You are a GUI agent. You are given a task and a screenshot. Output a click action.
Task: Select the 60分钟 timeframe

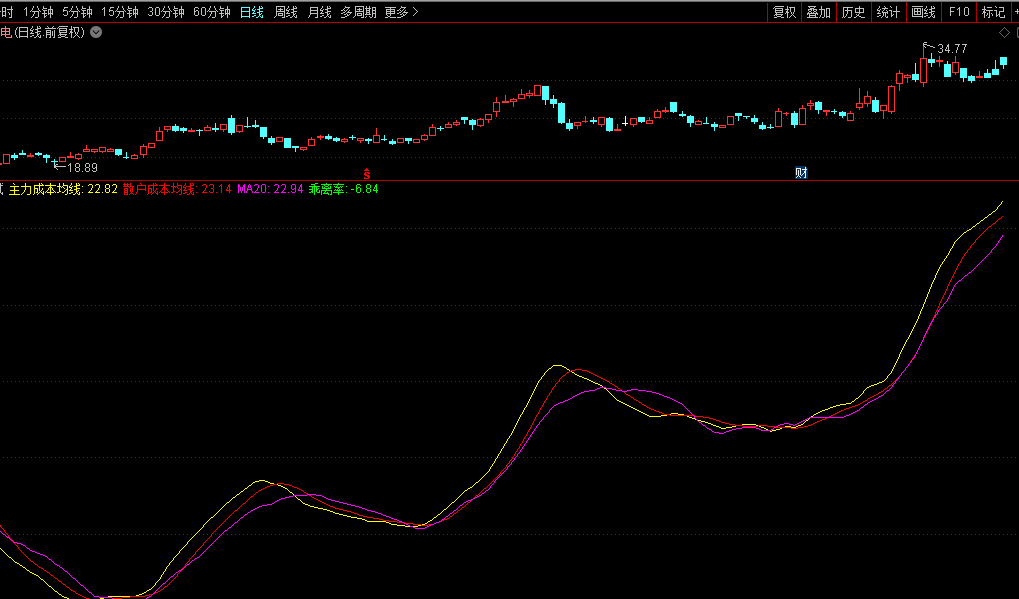coord(211,12)
